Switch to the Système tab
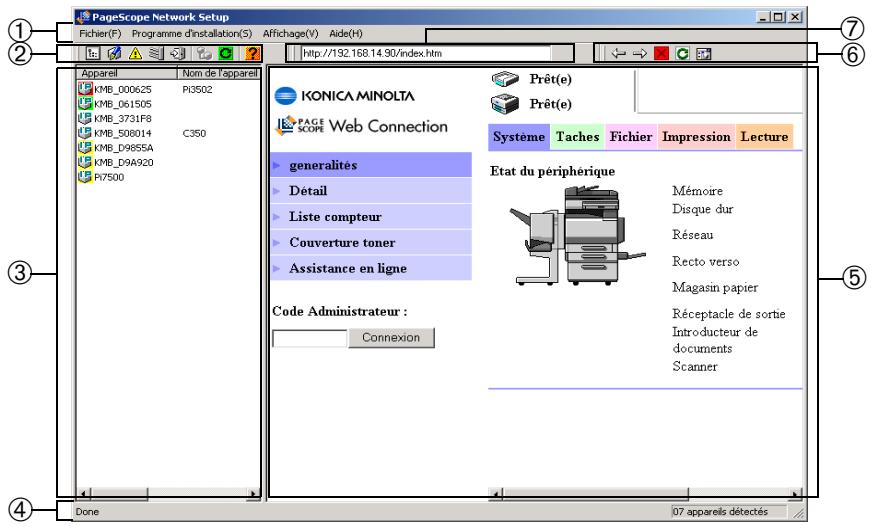 (519, 137)
